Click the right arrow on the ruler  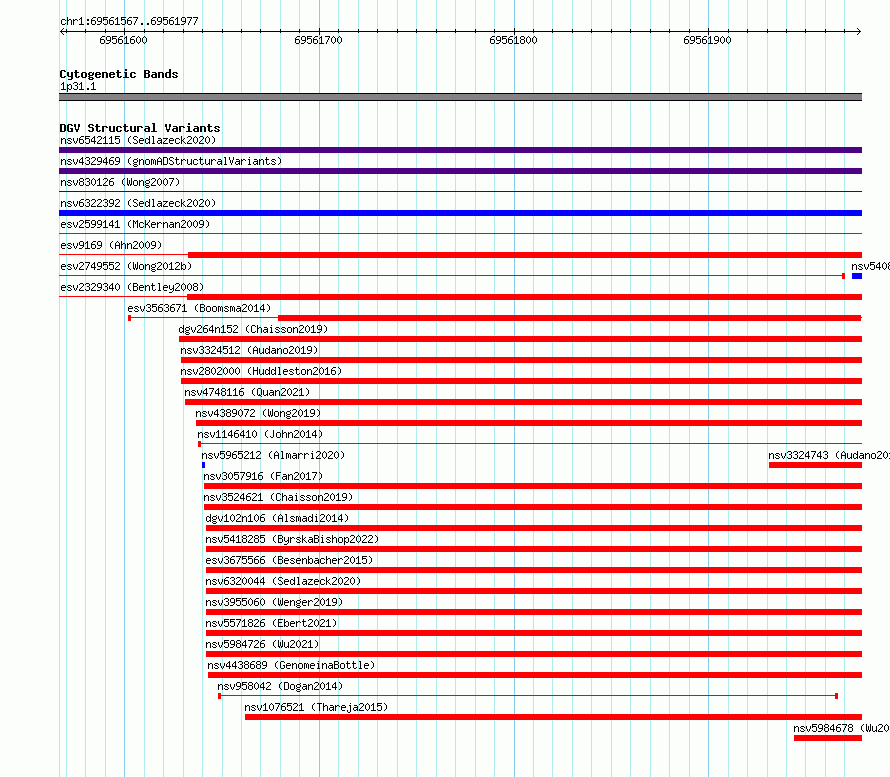tap(858, 31)
